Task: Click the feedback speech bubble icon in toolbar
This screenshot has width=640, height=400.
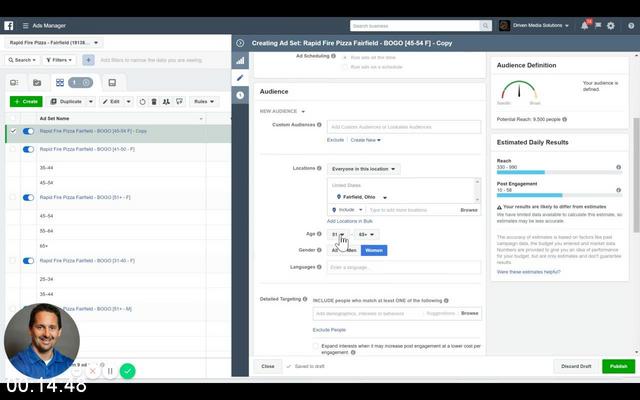Action: tap(179, 102)
